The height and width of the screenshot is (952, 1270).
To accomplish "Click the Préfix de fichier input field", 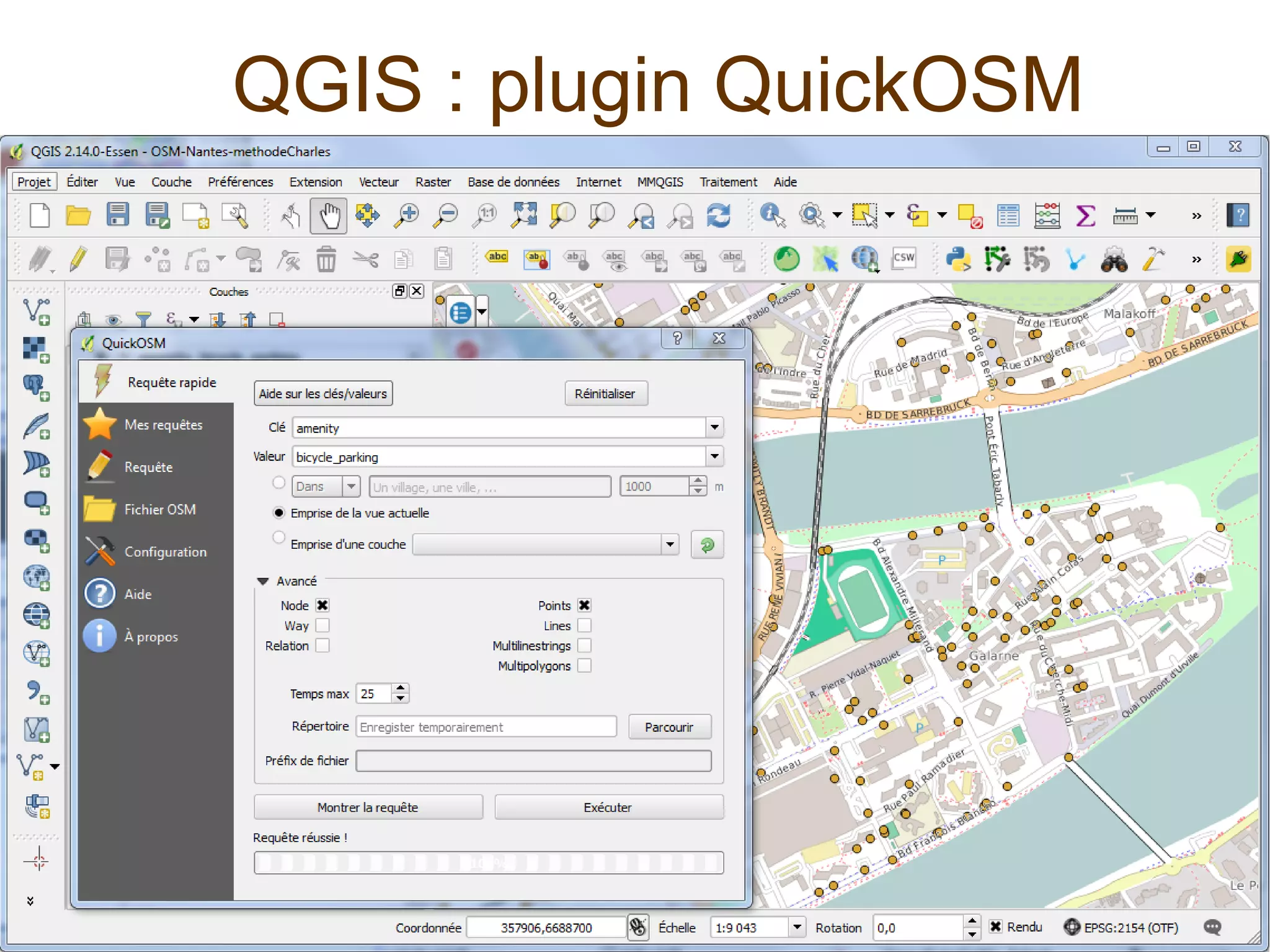I will (533, 761).
